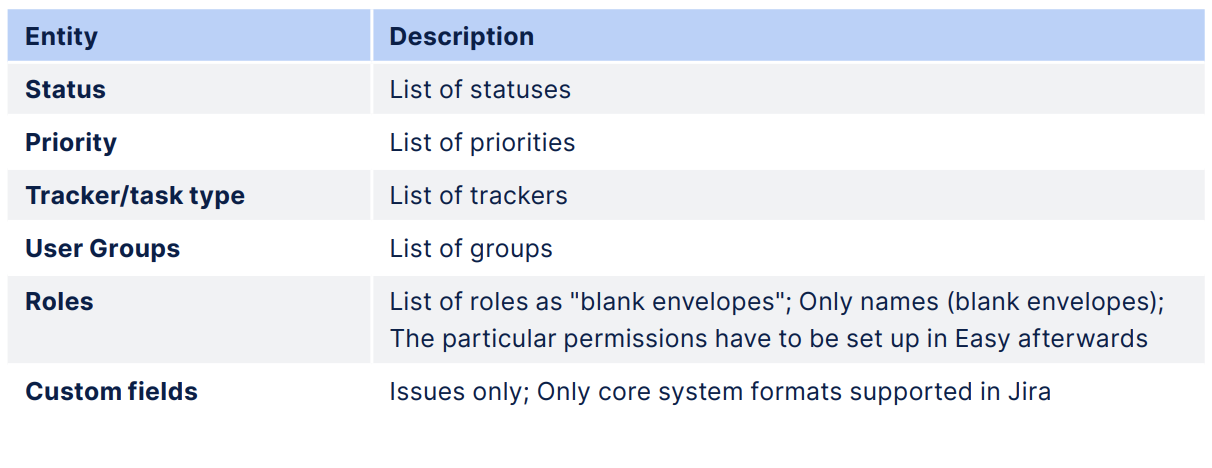Screen dimensions: 1212x468
Task: Click the "List of groups" description
Action: tap(471, 249)
